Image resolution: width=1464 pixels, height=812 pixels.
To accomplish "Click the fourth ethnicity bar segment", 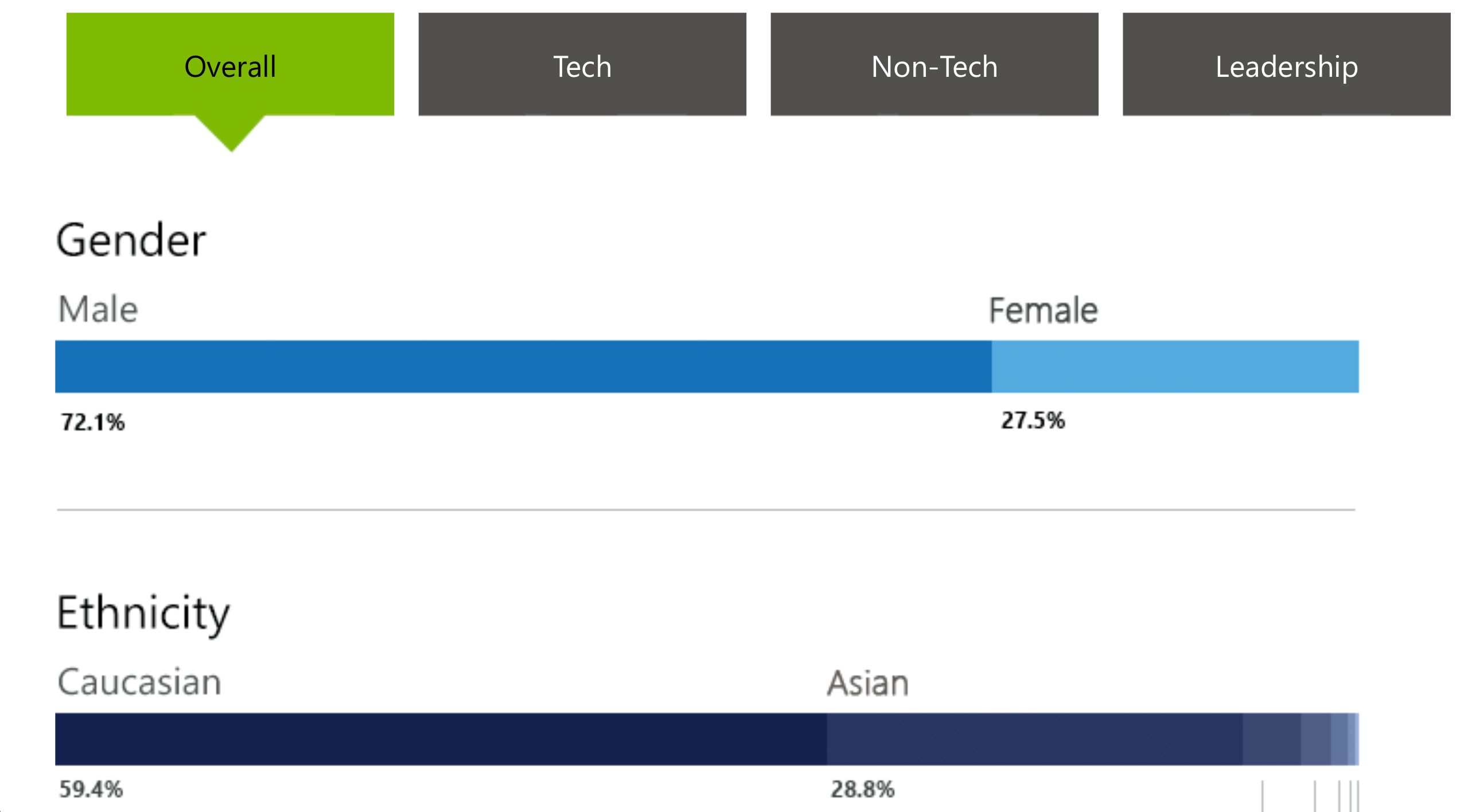I will 1315,739.
